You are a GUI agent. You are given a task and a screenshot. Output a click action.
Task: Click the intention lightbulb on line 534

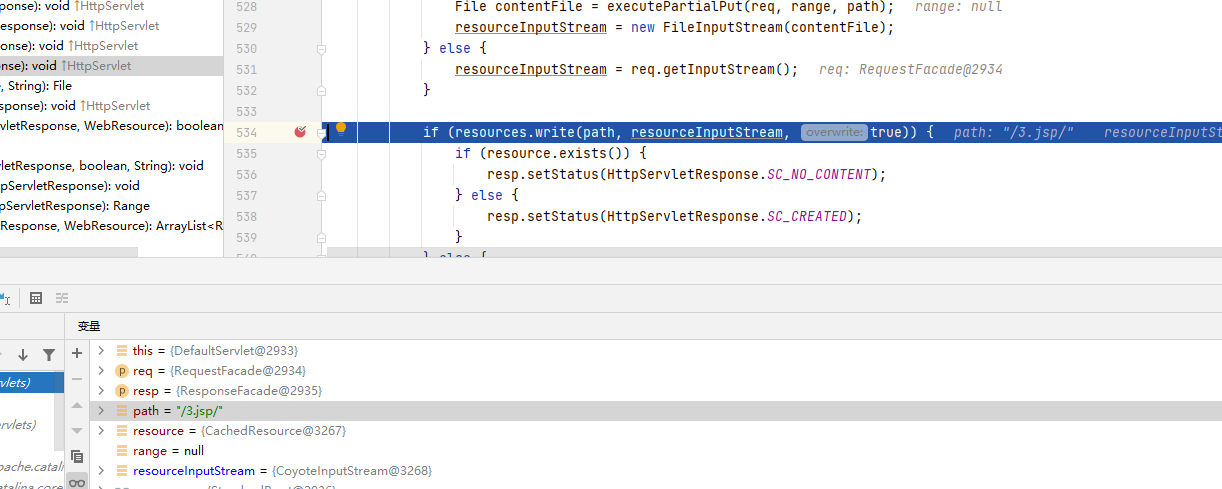pos(340,129)
